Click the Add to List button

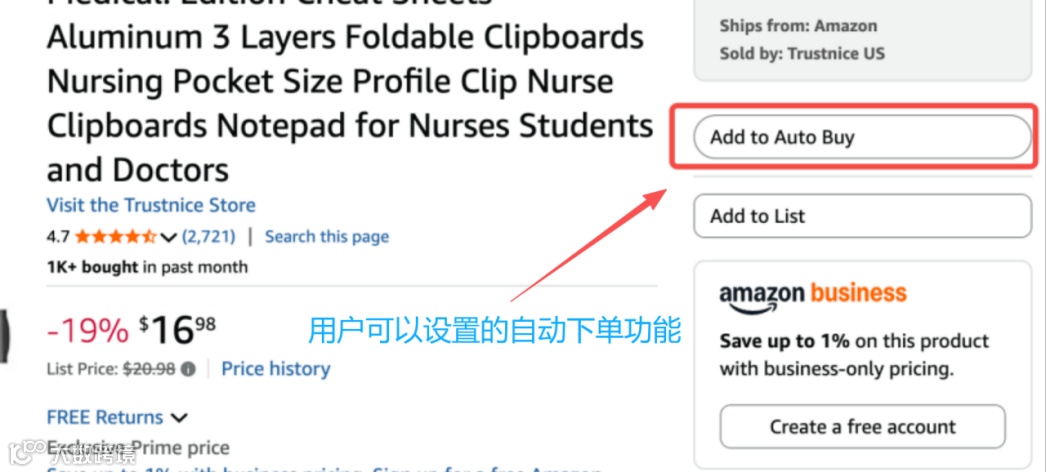(863, 216)
